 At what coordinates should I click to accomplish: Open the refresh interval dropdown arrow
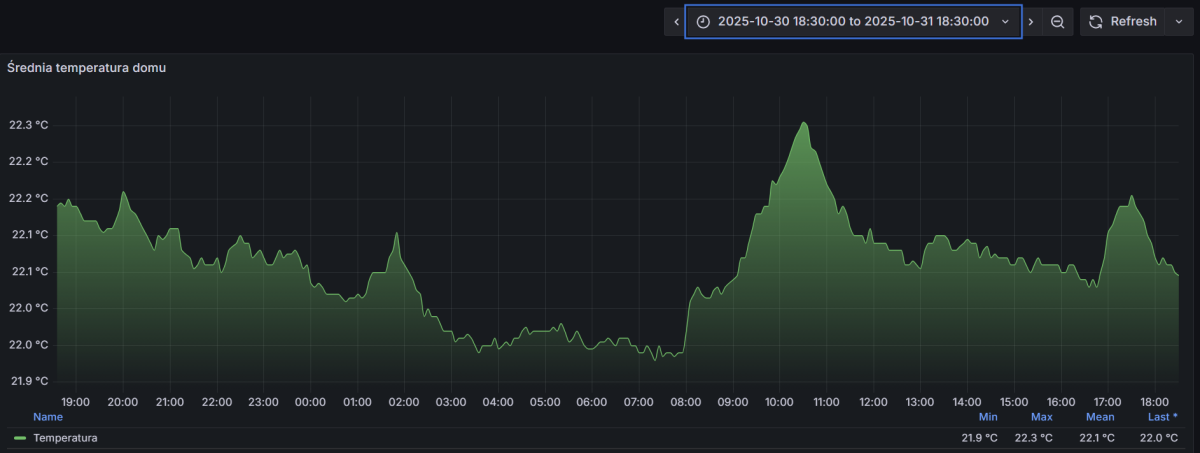coord(1177,21)
